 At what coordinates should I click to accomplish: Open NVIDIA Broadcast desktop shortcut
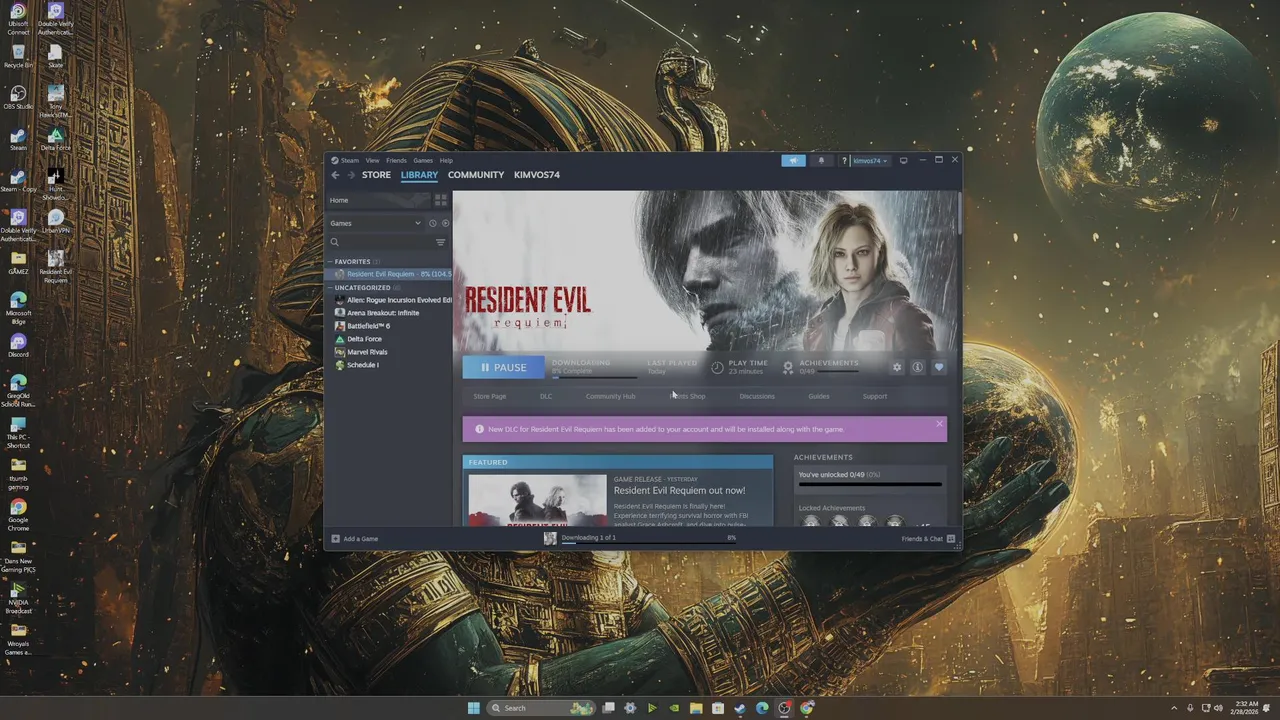[18, 598]
